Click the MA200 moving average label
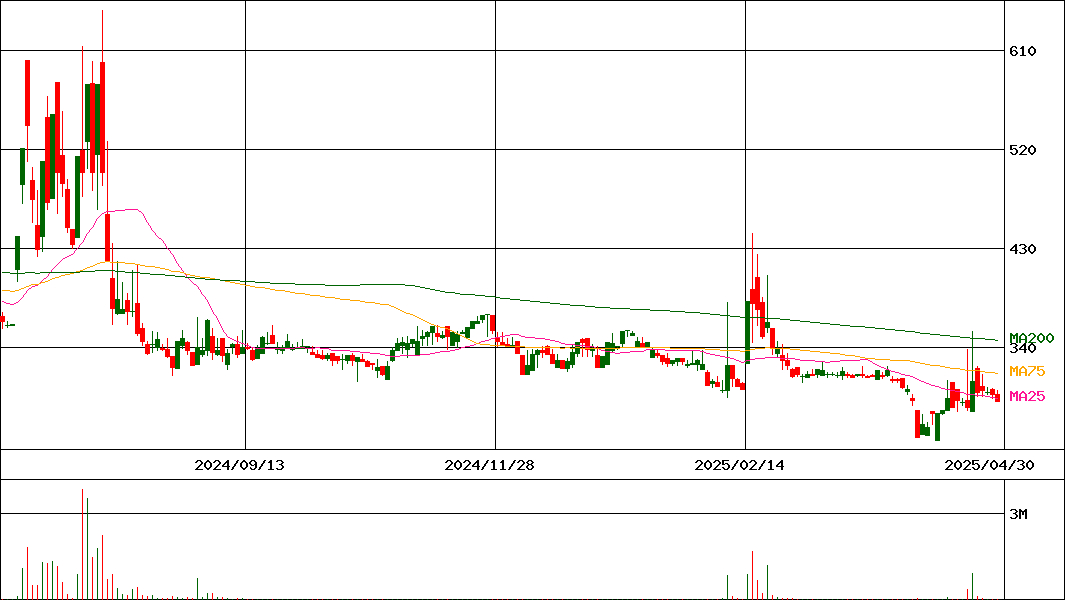The width and height of the screenshot is (1065, 600). (1032, 338)
